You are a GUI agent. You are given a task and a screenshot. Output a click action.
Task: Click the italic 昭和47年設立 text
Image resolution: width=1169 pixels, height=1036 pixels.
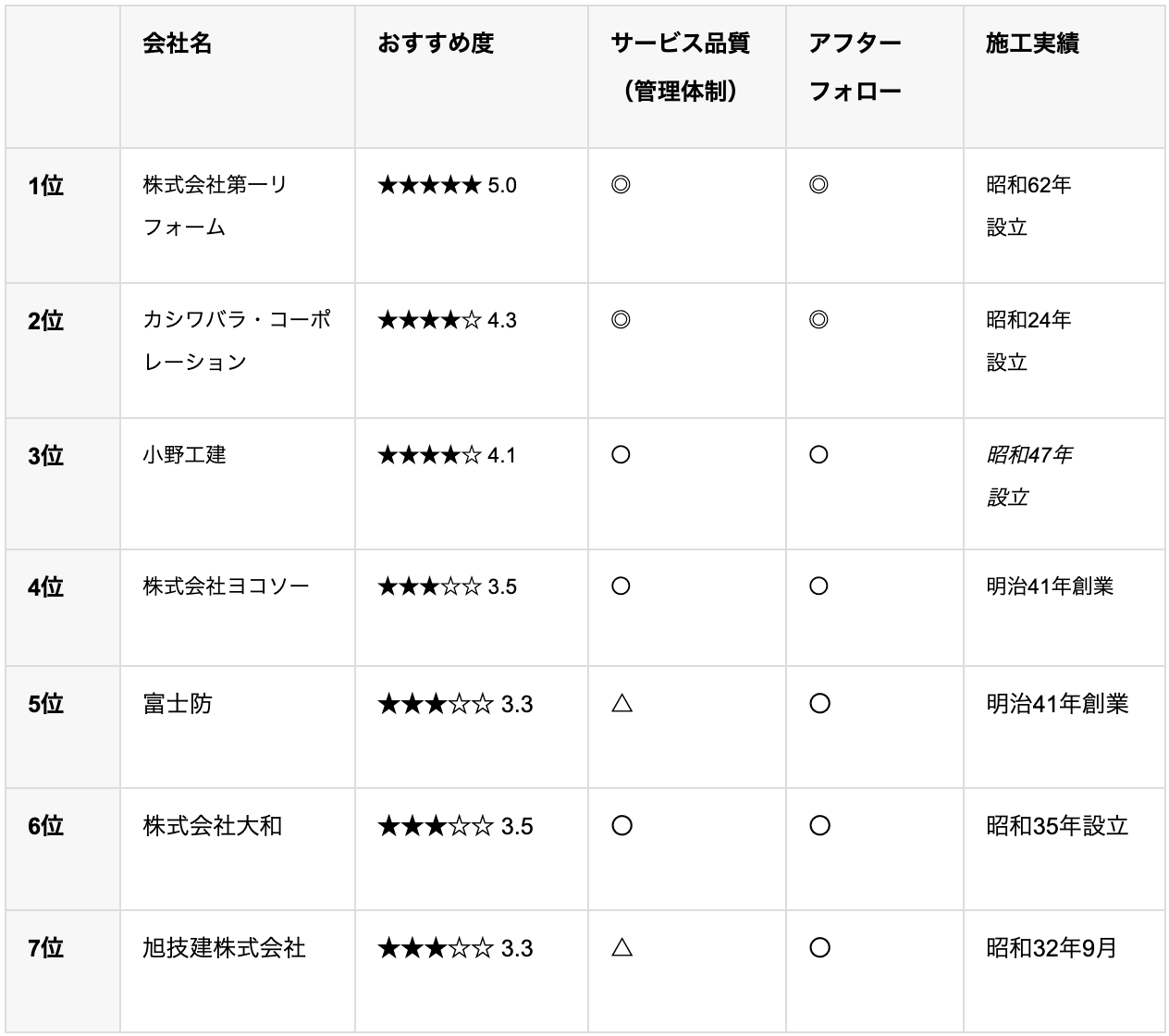(1029, 475)
